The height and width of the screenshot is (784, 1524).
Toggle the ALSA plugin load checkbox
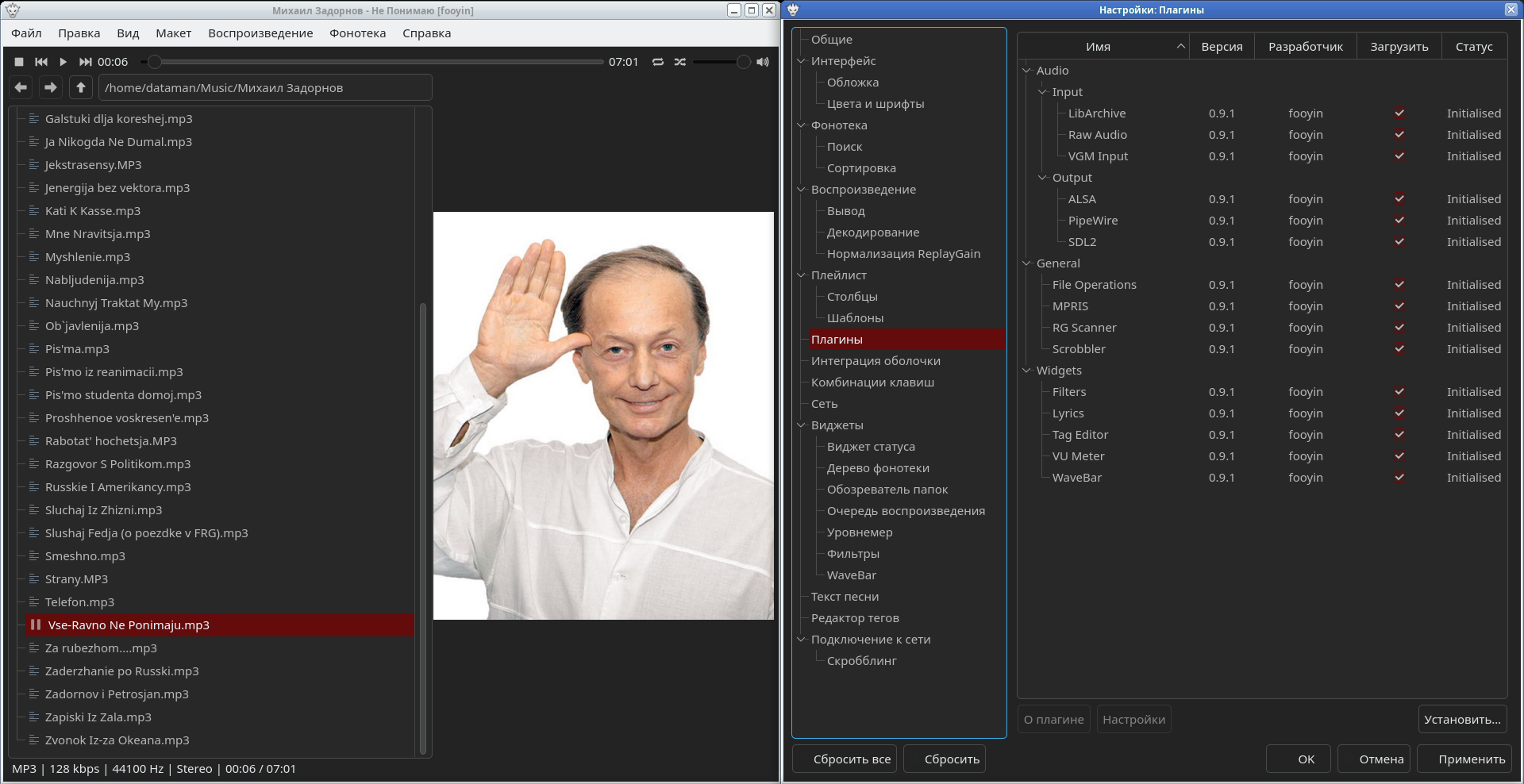1399,199
